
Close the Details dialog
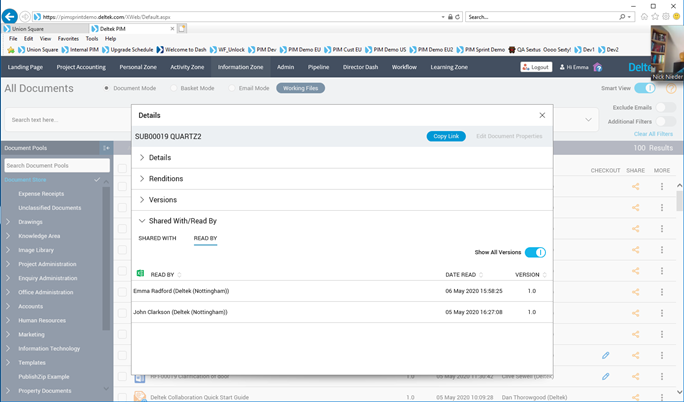(542, 116)
